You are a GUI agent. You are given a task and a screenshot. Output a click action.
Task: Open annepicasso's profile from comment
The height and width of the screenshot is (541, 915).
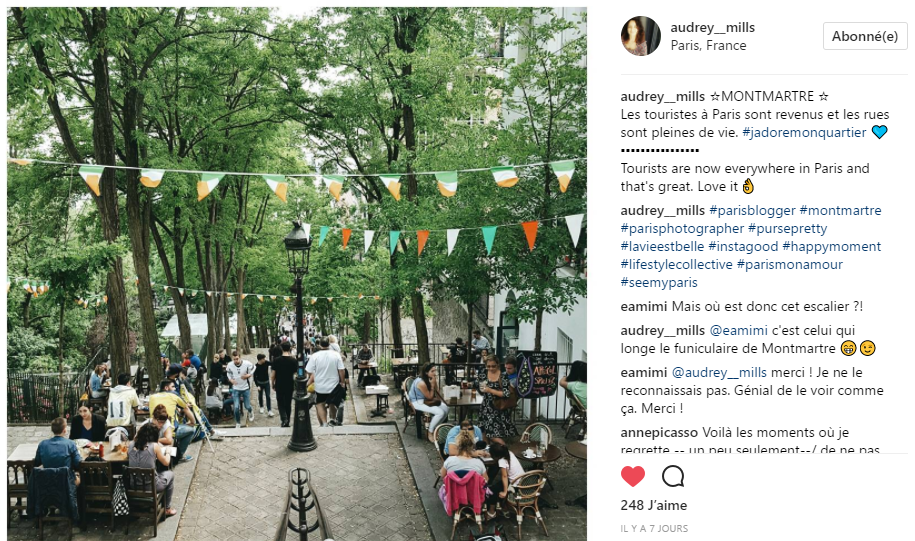tap(659, 433)
